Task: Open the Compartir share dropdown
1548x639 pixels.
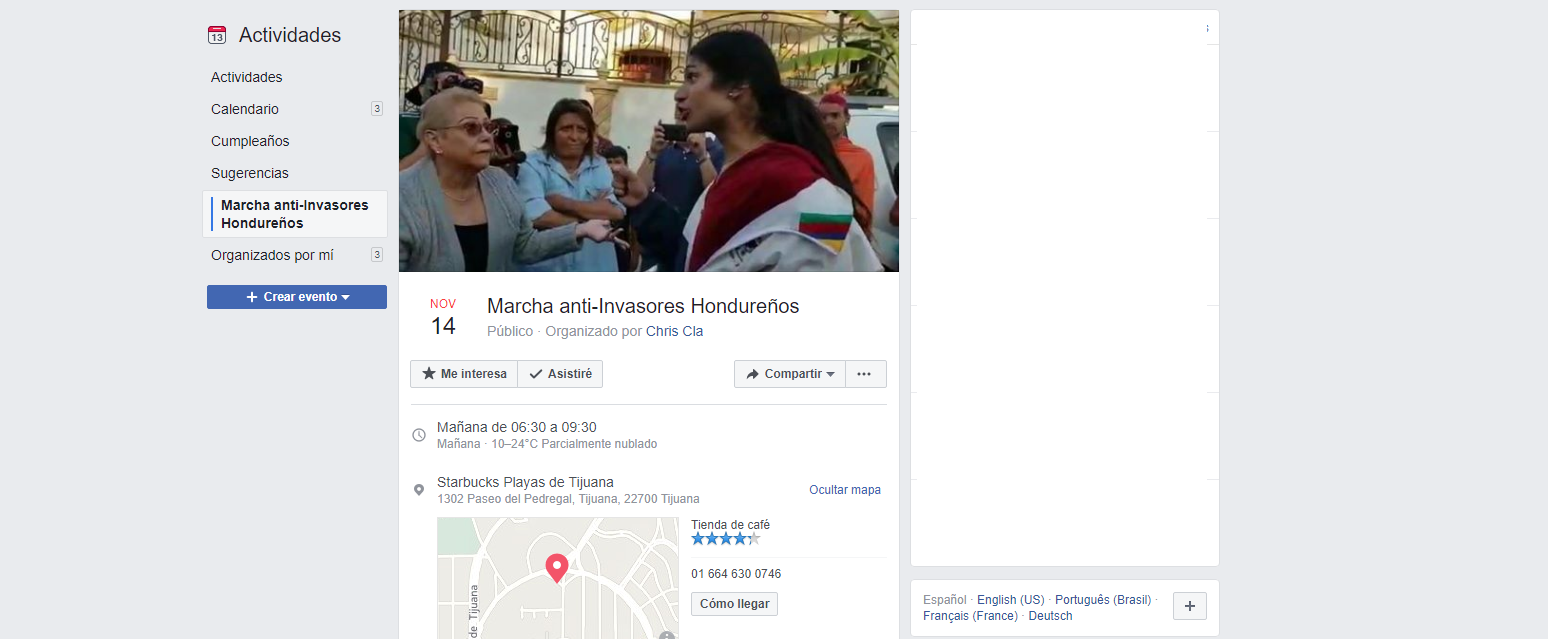Action: pyautogui.click(x=790, y=374)
